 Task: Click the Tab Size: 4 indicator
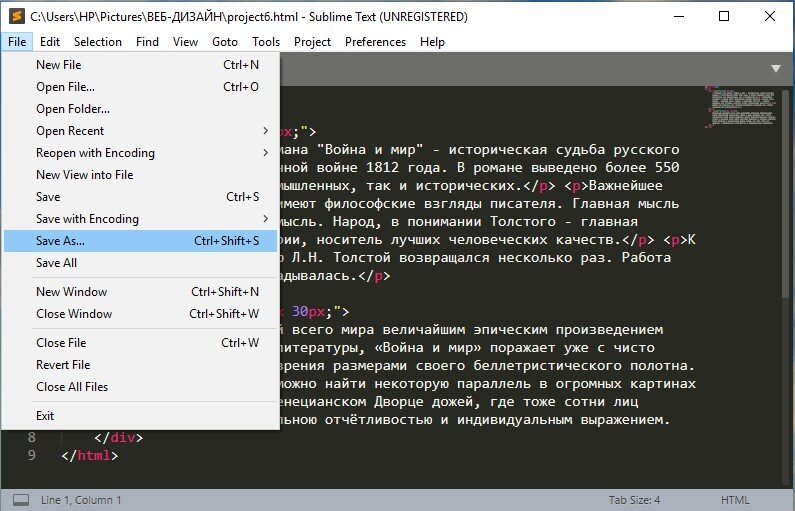[634, 500]
